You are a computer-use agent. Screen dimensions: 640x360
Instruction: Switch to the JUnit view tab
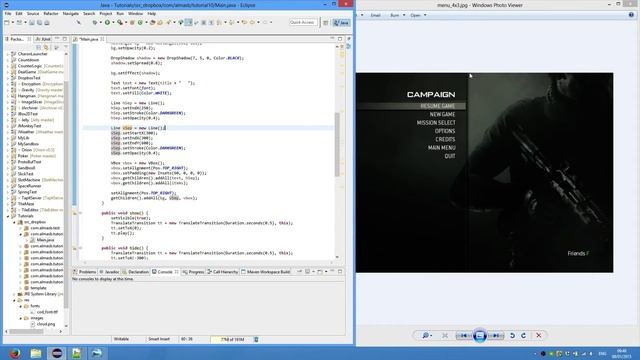(43, 39)
